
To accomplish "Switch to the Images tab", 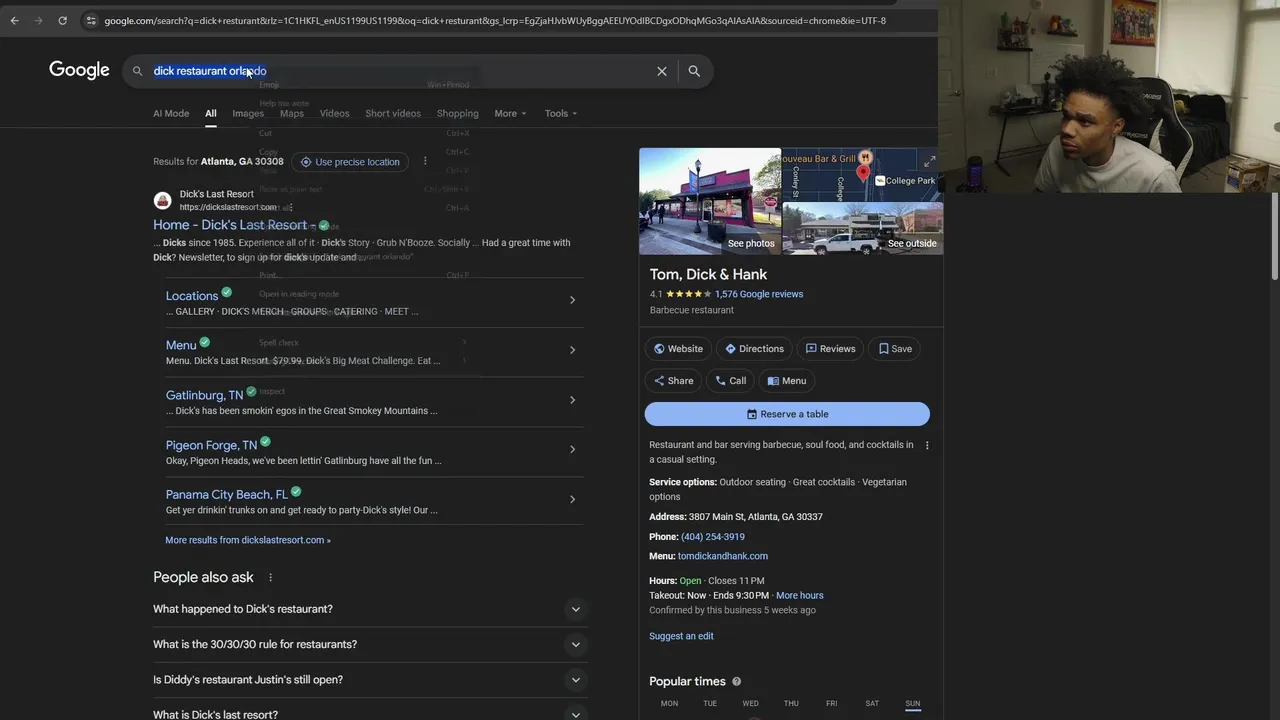I will point(248,113).
